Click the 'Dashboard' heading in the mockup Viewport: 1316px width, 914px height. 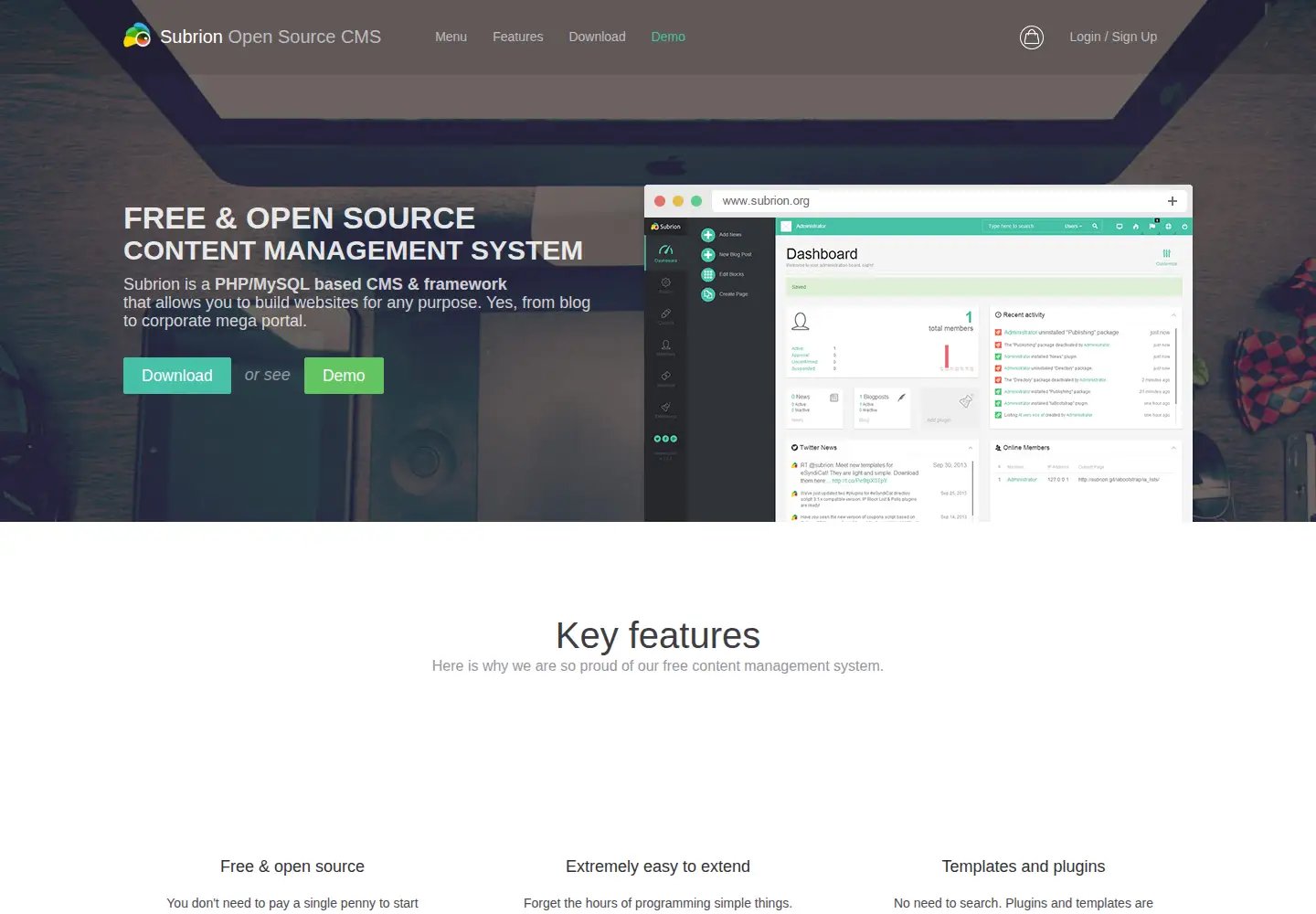822,254
